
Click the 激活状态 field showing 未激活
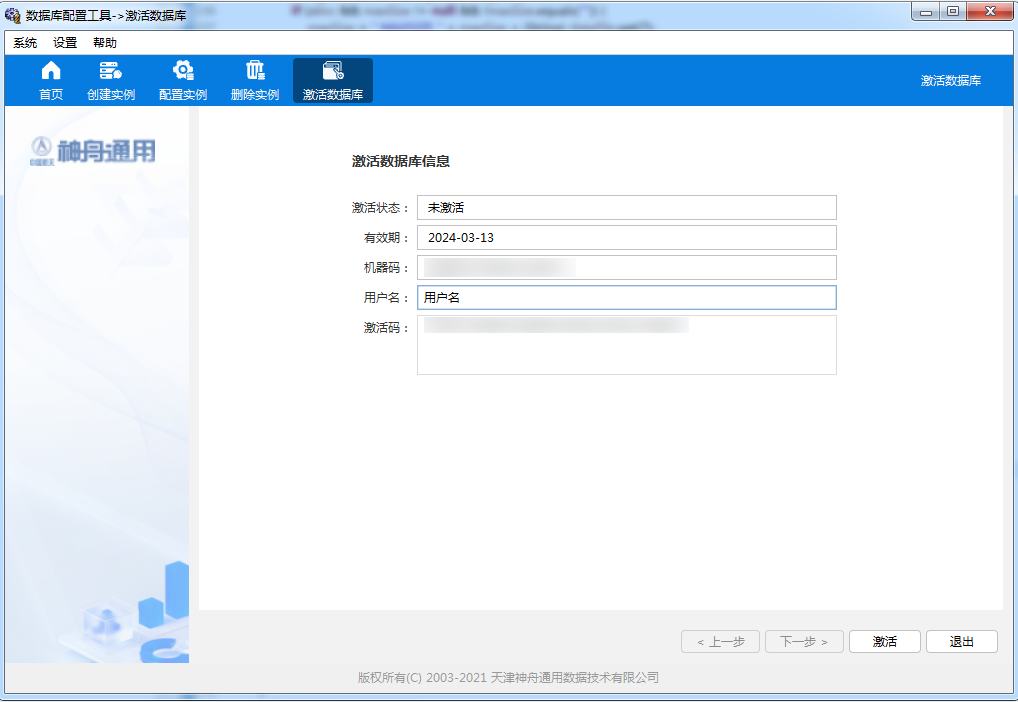tap(626, 208)
